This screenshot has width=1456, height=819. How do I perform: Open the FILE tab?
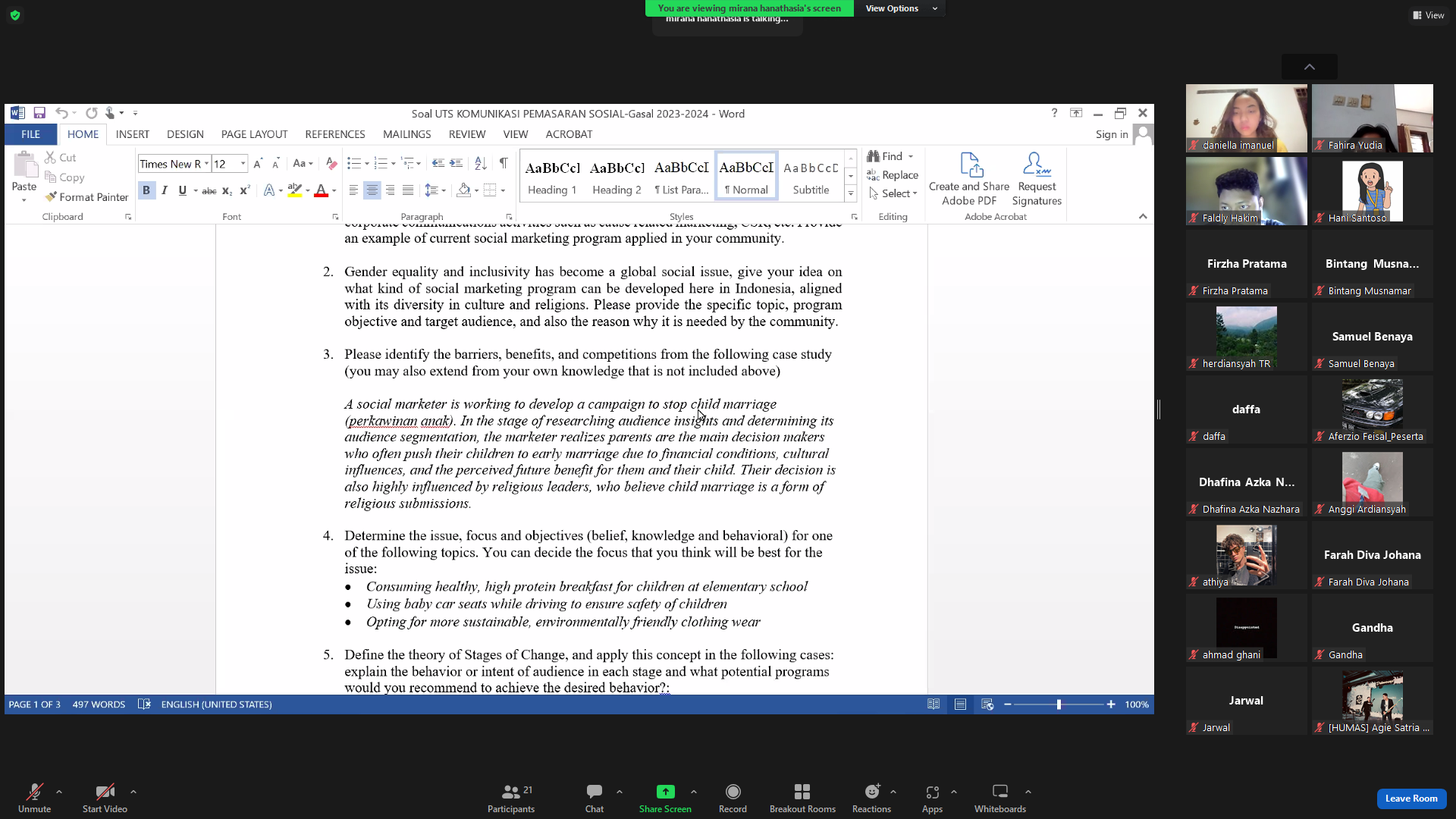[30, 134]
